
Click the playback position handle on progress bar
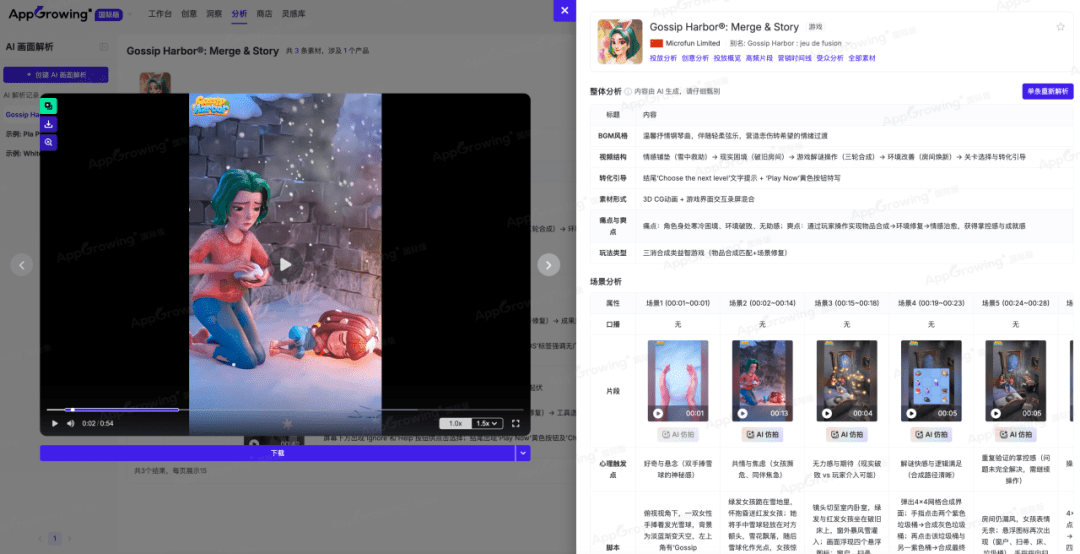[x=72, y=410]
